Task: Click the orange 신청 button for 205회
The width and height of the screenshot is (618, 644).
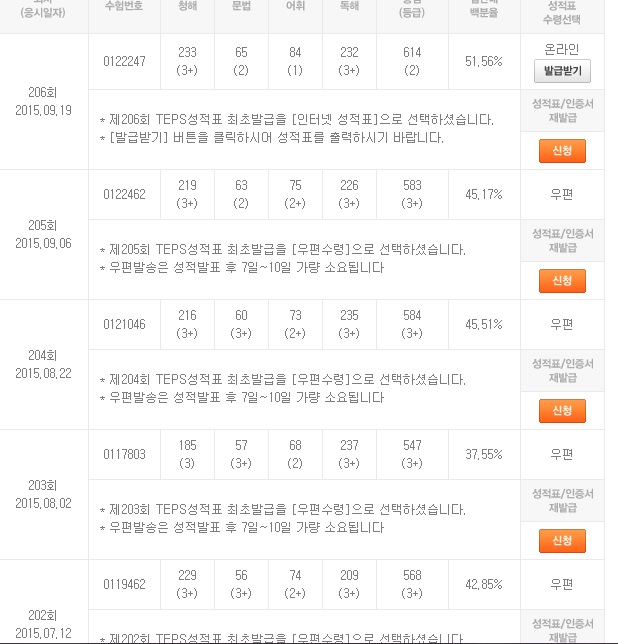Action: 562,281
